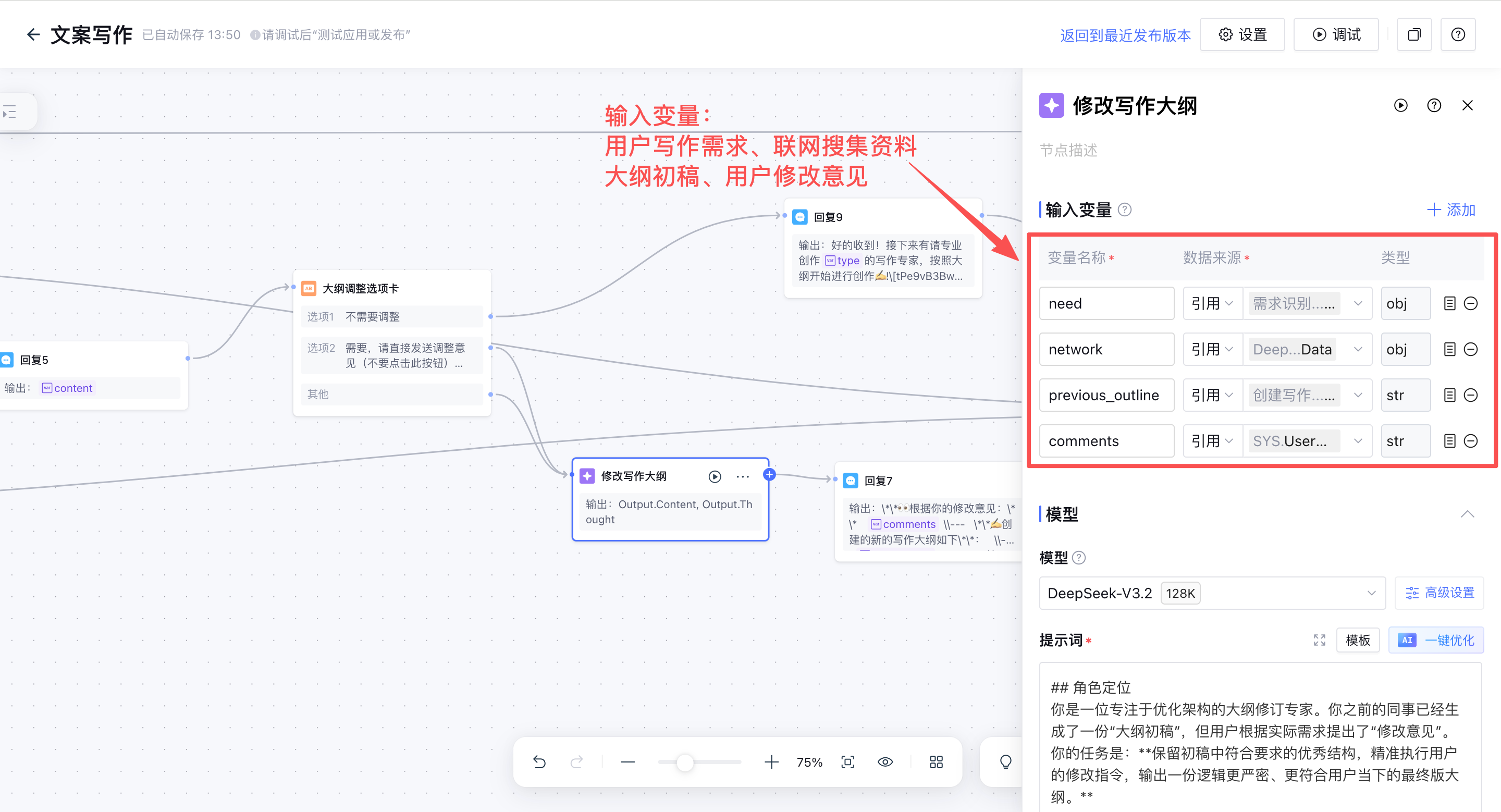Toggle the left sidebar collapse button
Screen dimensions: 1501x812
point(10,111)
